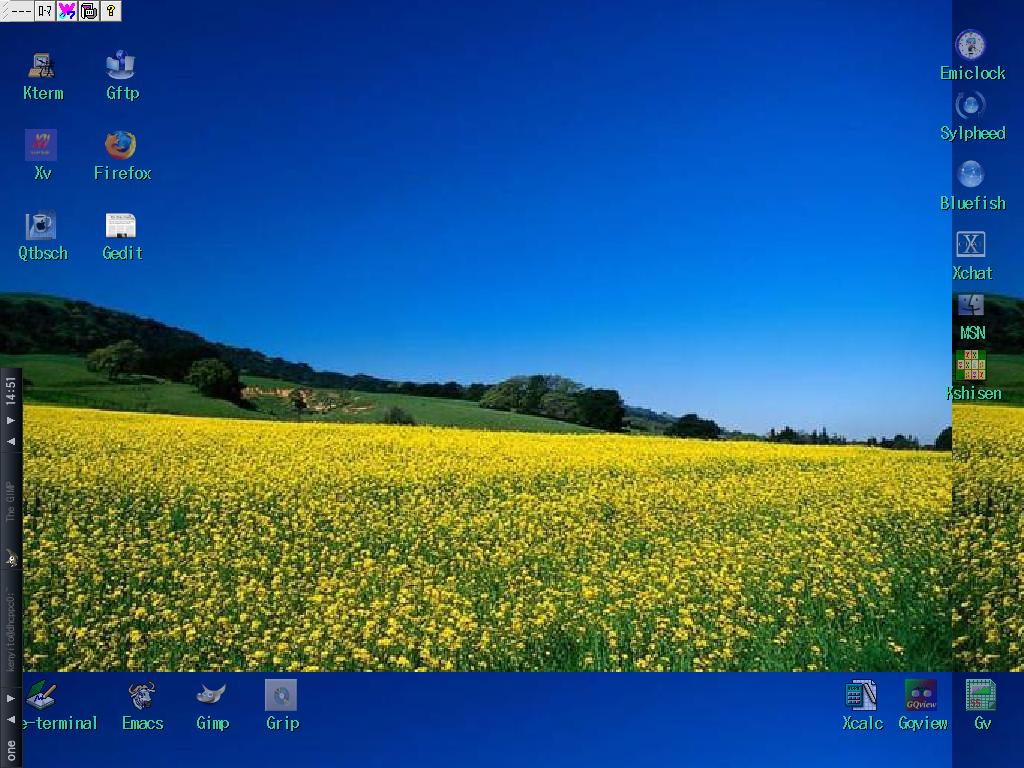
Task: Open the Xcalc calculator
Action: pyautogui.click(x=861, y=697)
